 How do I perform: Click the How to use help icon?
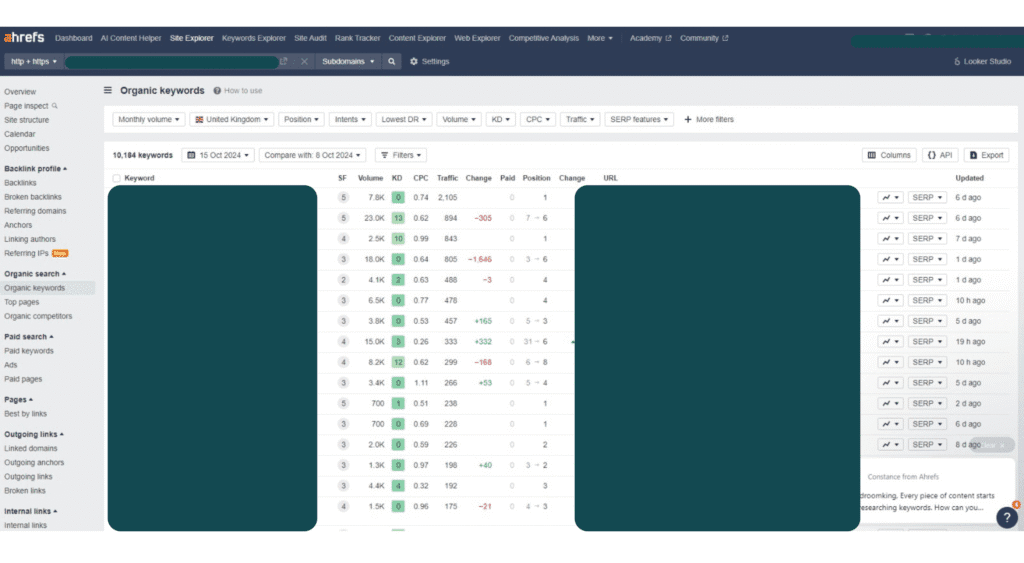(x=217, y=91)
